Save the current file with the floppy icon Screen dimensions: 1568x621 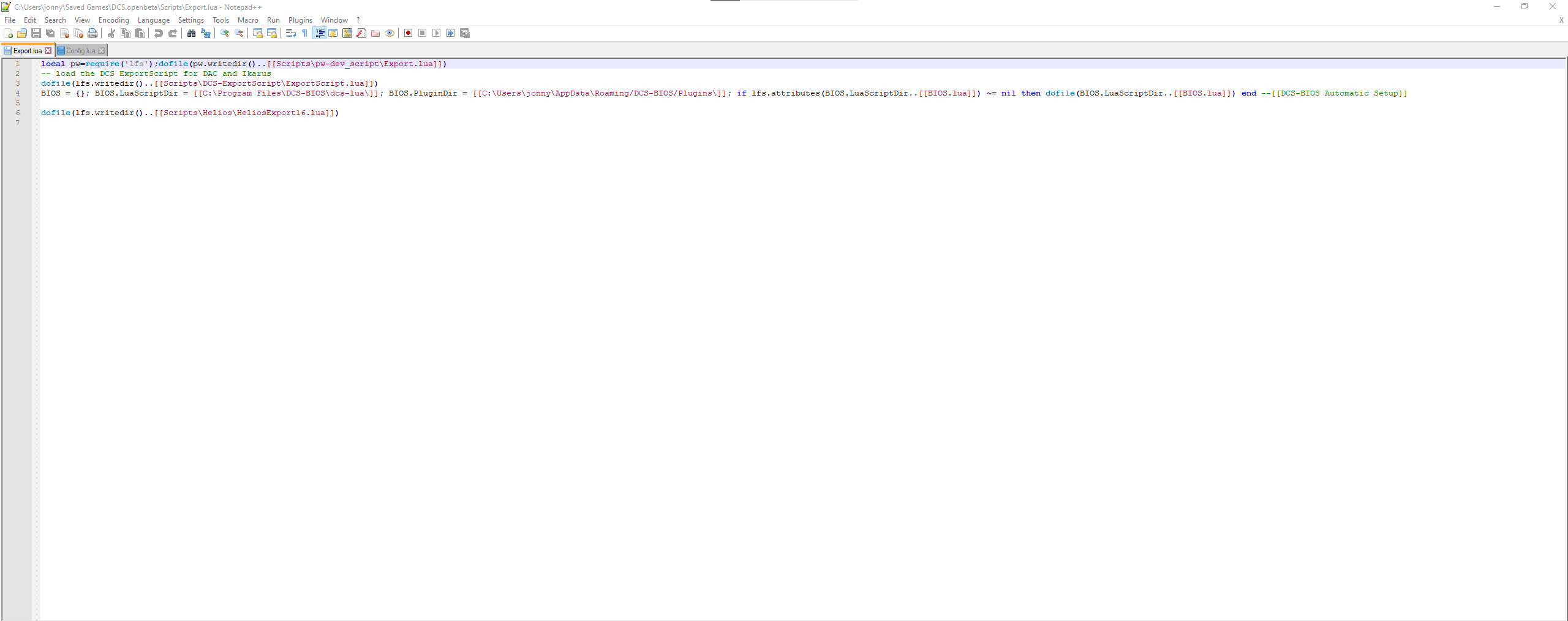pyautogui.click(x=36, y=33)
